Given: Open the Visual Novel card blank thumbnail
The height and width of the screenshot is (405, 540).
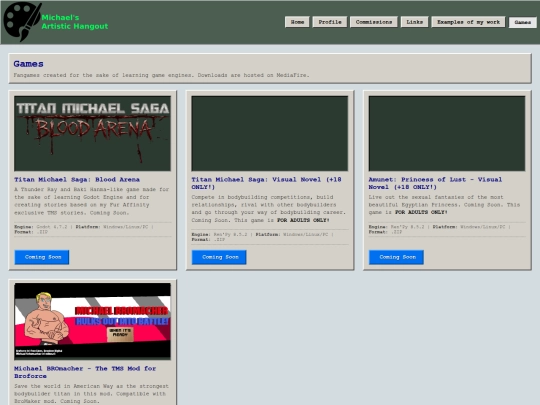Looking at the screenshot, I should 270,134.
